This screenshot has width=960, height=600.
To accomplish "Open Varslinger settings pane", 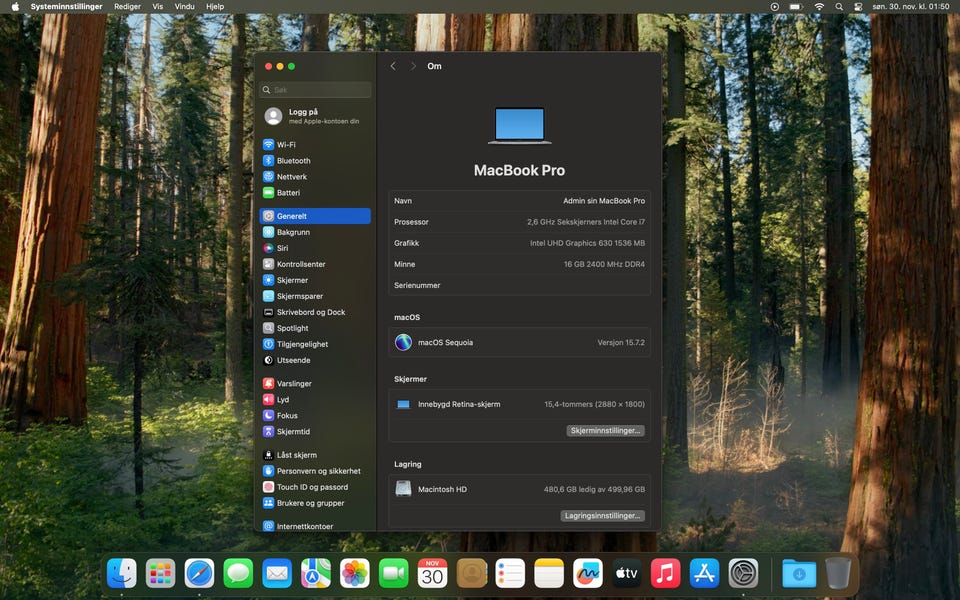I will [x=294, y=384].
